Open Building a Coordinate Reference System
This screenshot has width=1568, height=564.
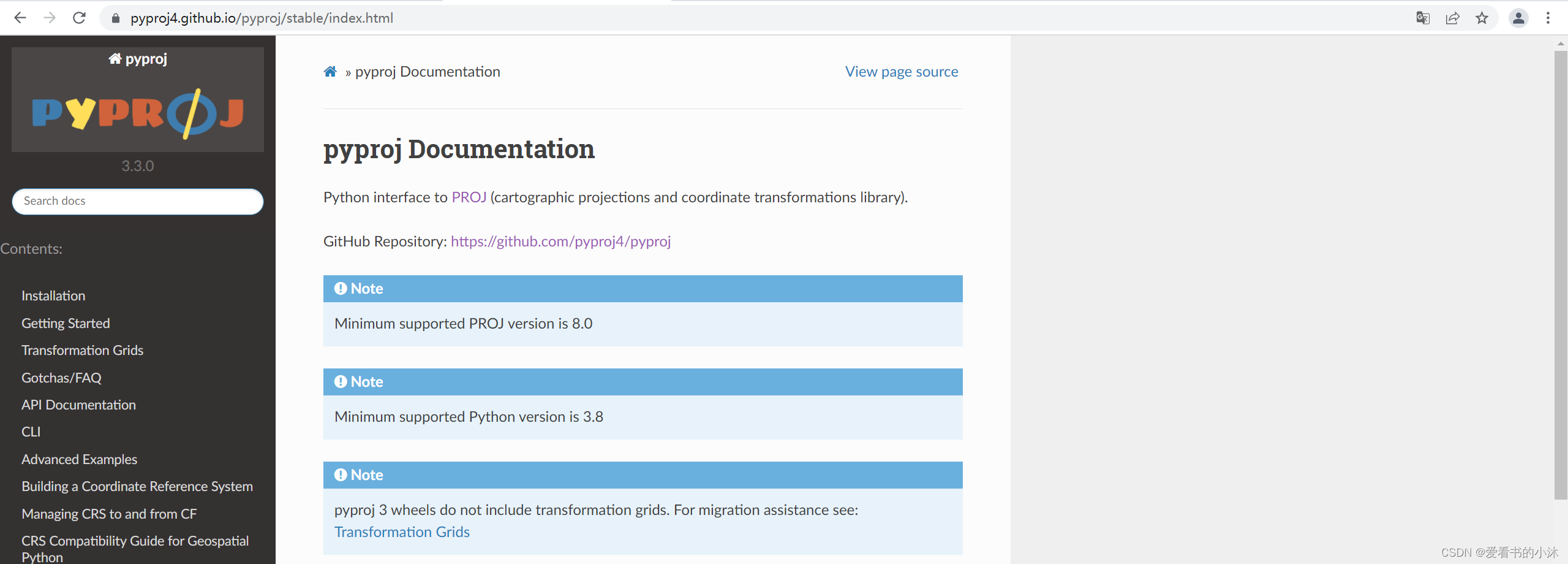pos(137,486)
